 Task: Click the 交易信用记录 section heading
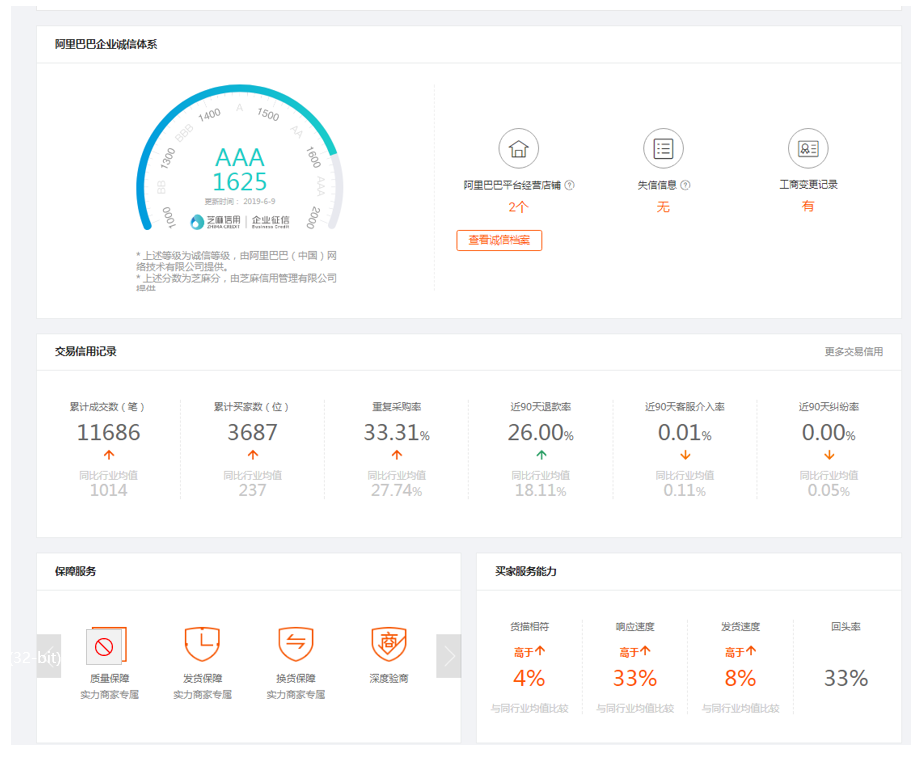(x=86, y=351)
